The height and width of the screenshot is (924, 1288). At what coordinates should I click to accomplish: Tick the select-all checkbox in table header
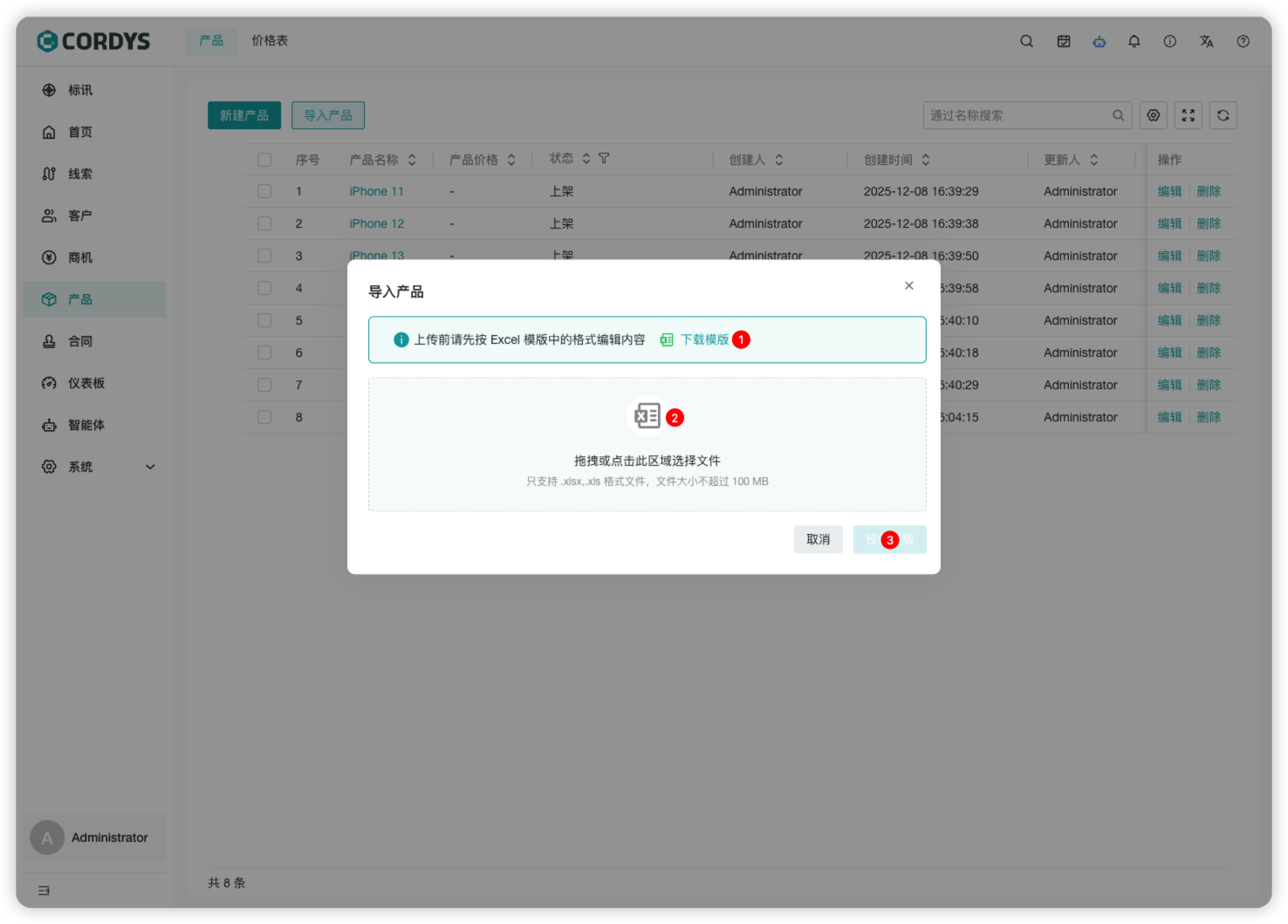coord(264,160)
